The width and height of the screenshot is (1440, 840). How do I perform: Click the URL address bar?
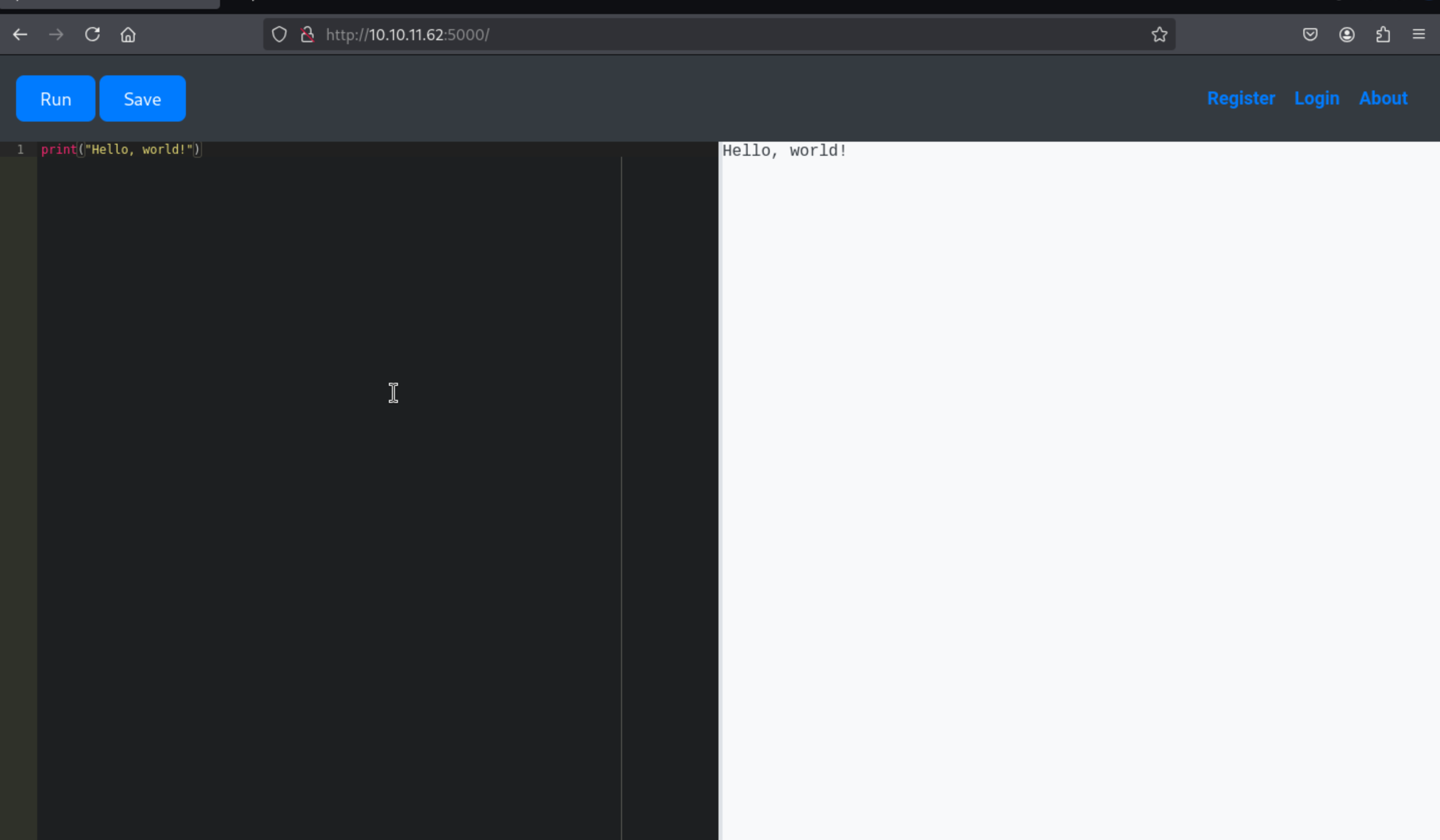pyautogui.click(x=686, y=35)
